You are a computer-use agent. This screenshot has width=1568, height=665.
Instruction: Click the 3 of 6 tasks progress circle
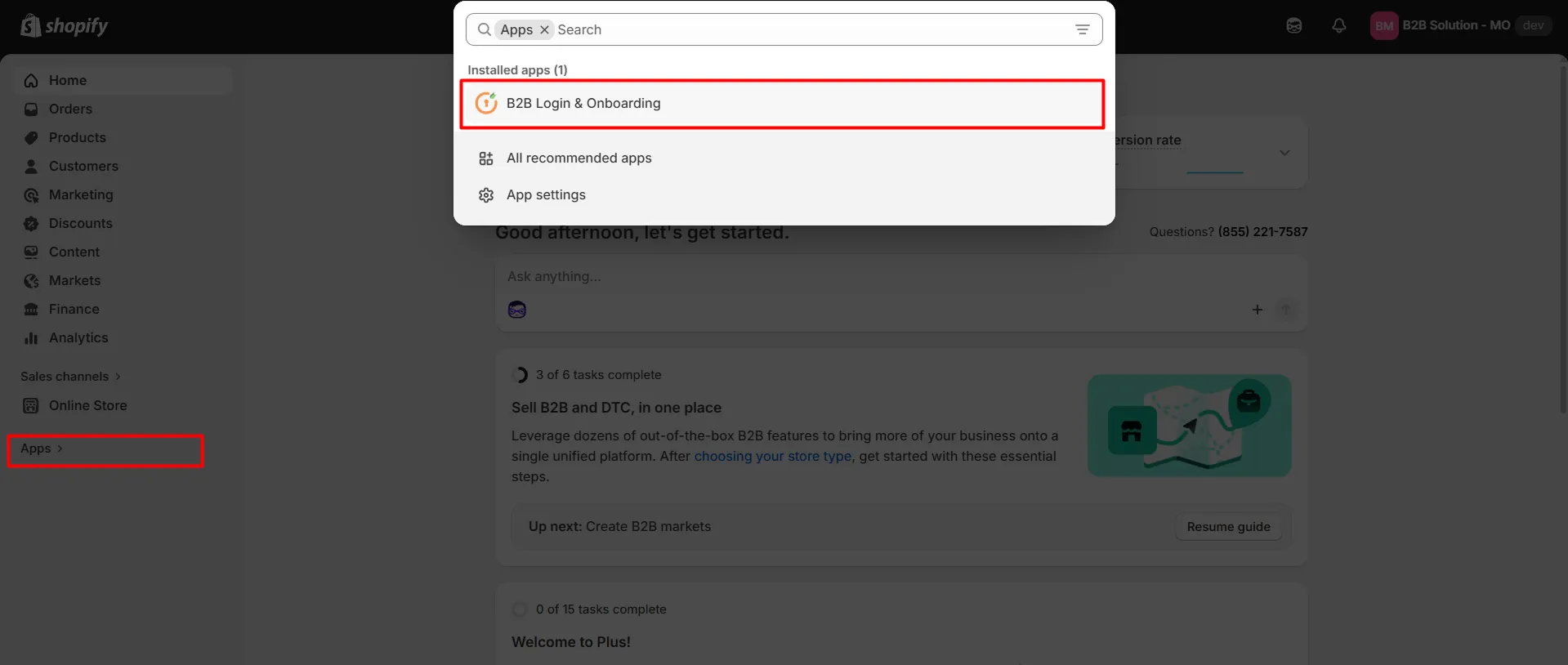click(x=520, y=375)
